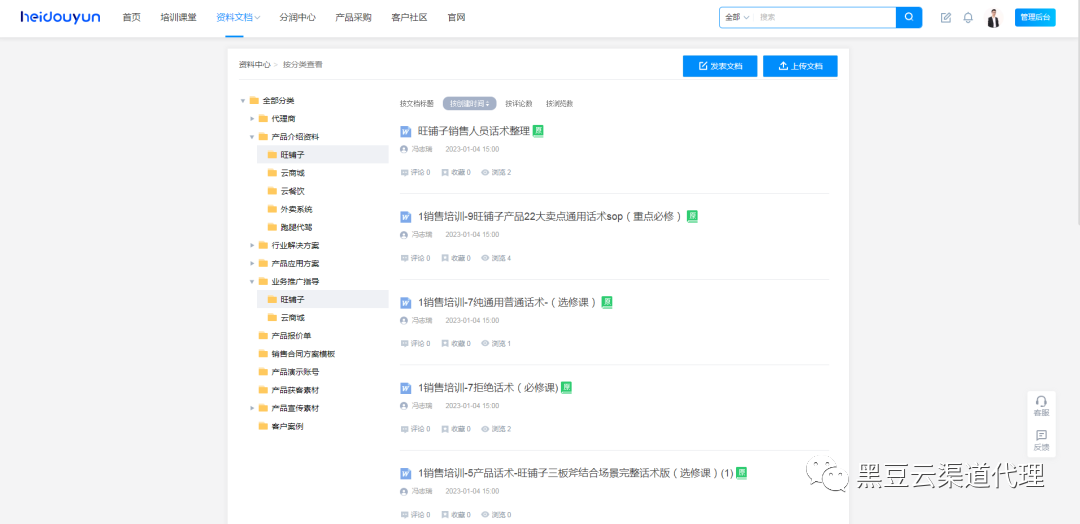The image size is (1080, 524).
Task: Expand the 代理商 folder
Action: coord(252,118)
